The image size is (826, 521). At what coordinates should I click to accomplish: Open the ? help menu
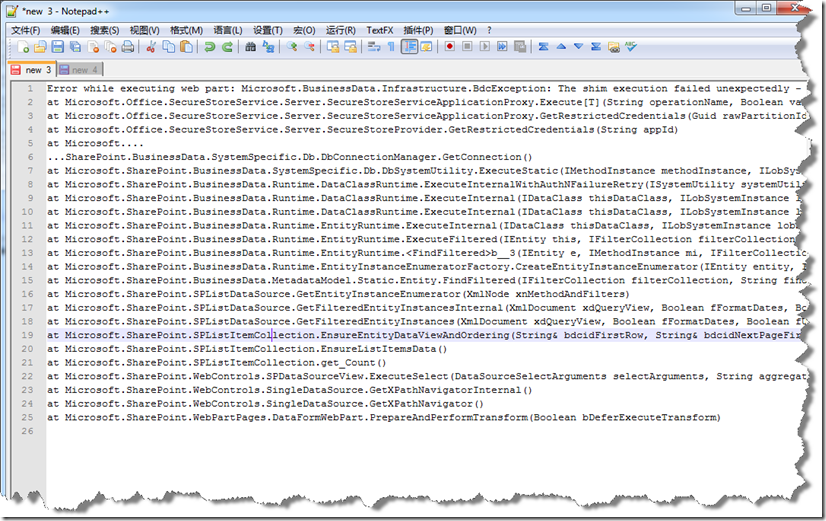(489, 30)
